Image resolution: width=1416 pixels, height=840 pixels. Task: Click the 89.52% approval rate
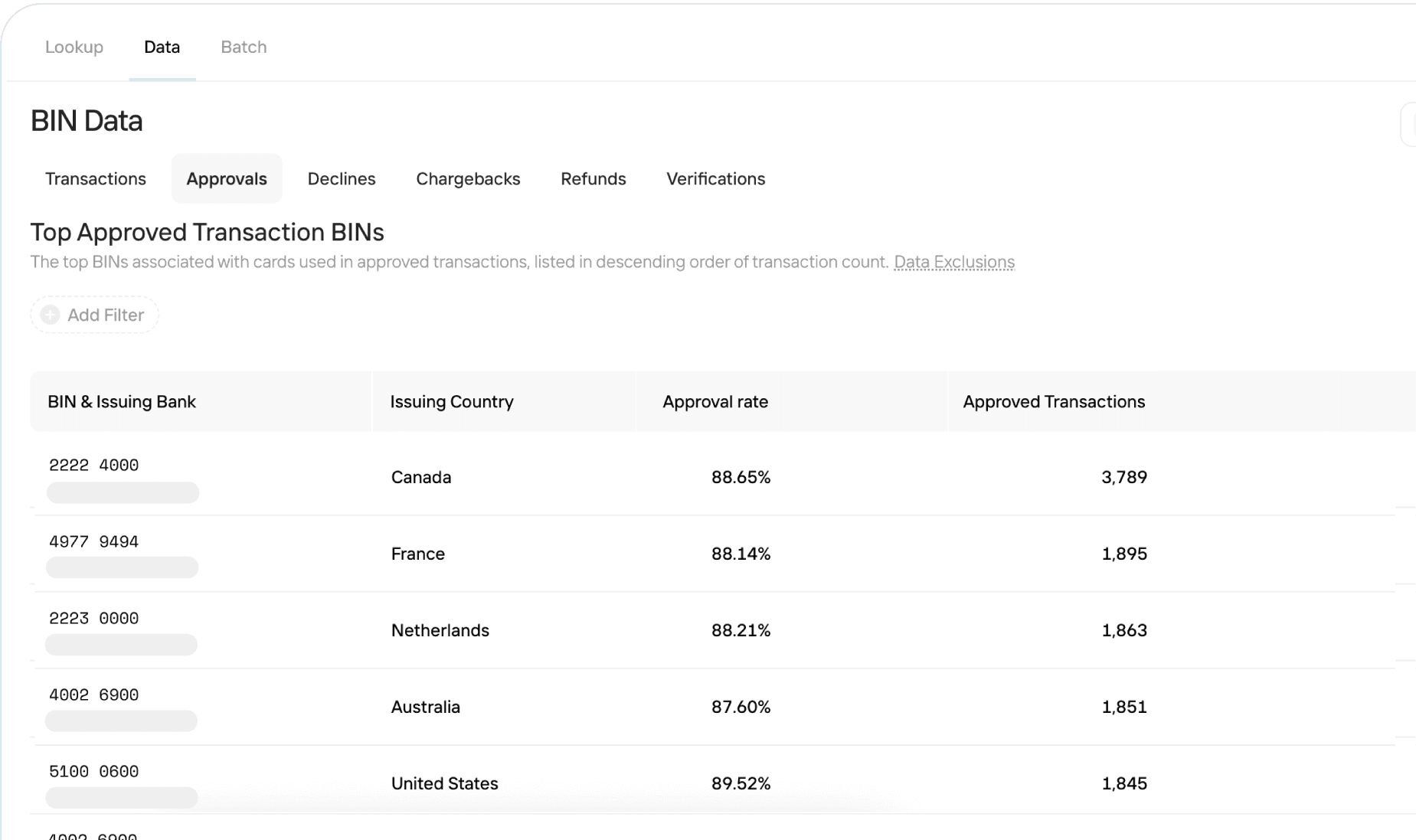[741, 783]
